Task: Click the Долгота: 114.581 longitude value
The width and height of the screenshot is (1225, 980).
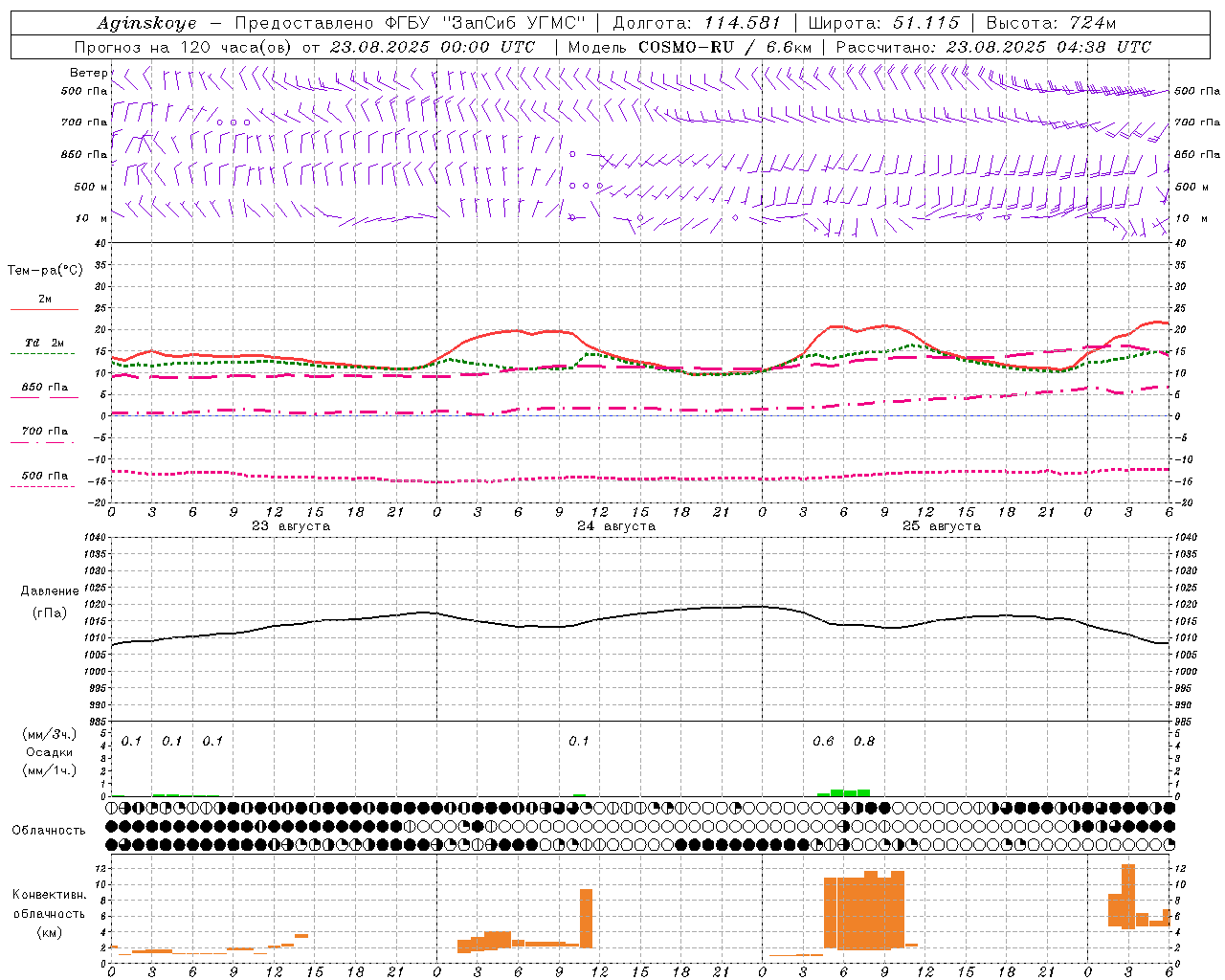Action: pyautogui.click(x=697, y=24)
